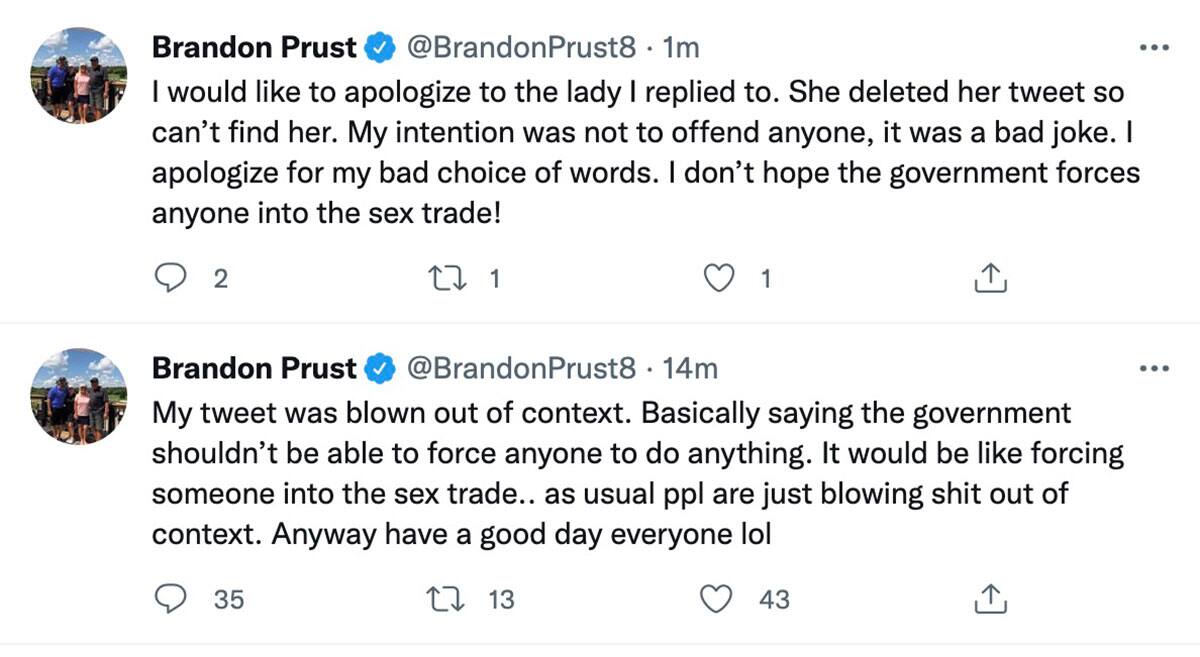The height and width of the screenshot is (657, 1200).
Task: Open Brandon Prust name on second tweet
Action: tap(254, 368)
